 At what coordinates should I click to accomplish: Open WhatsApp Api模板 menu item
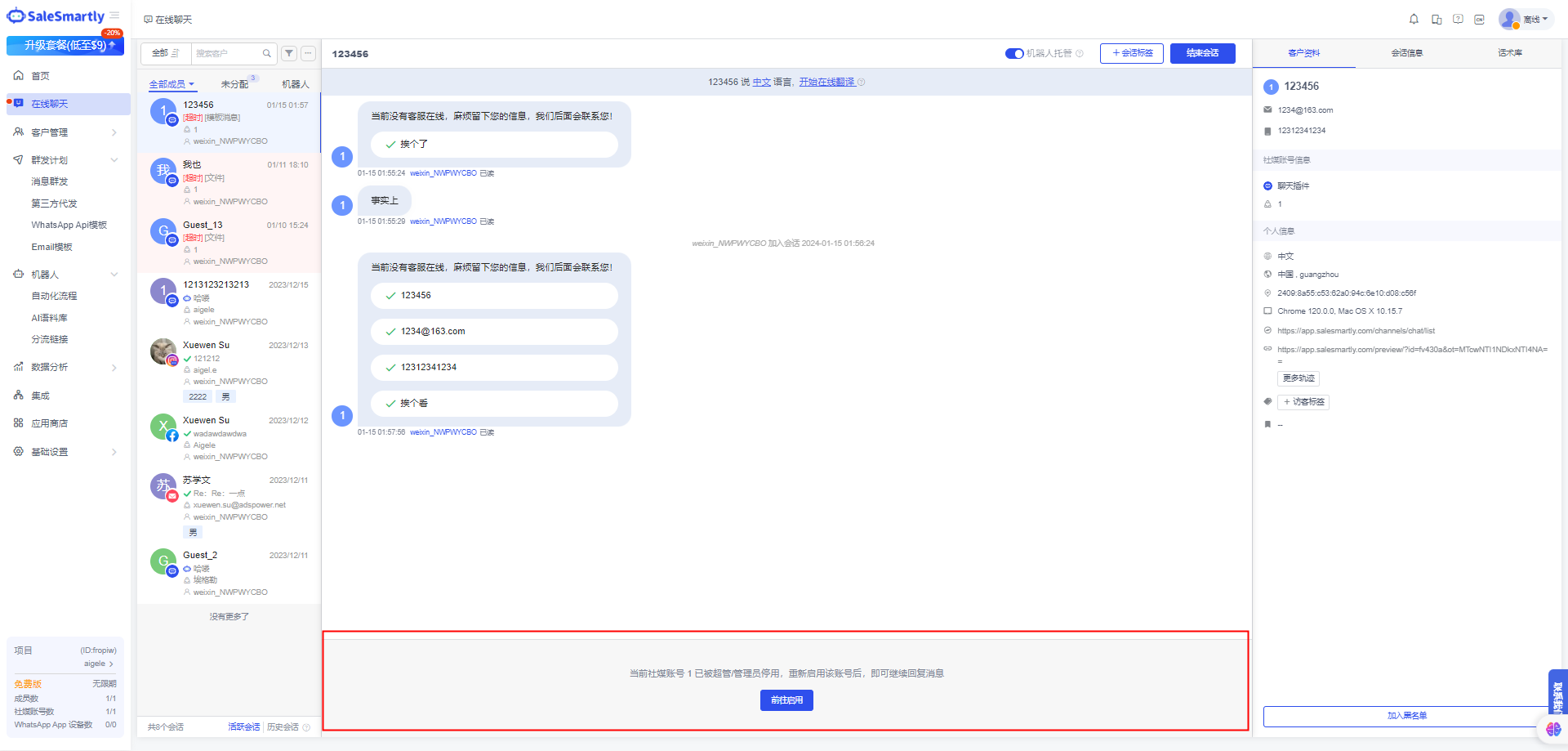[x=69, y=225]
